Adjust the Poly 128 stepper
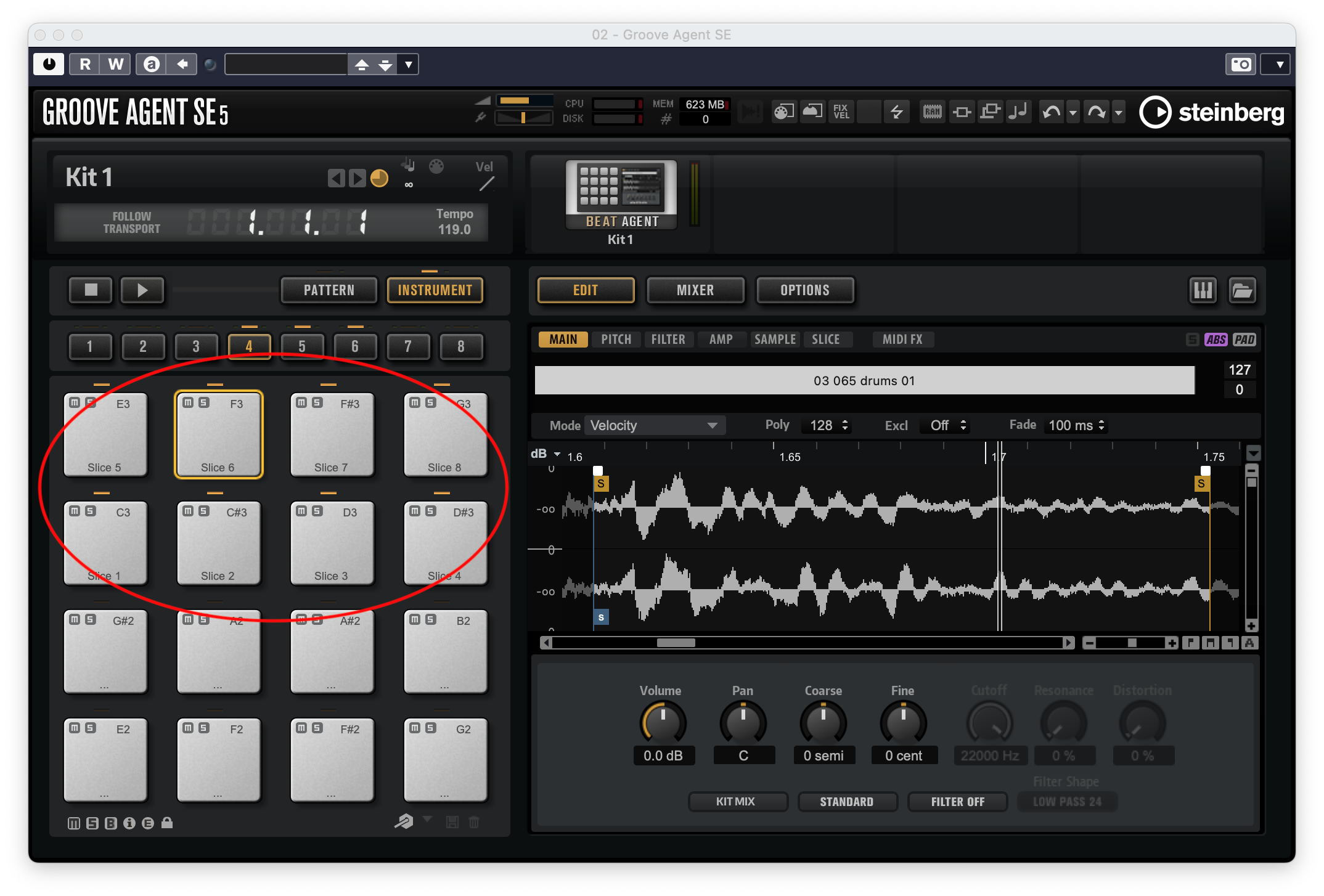Screen dimensions: 1324x896 [x=845, y=425]
